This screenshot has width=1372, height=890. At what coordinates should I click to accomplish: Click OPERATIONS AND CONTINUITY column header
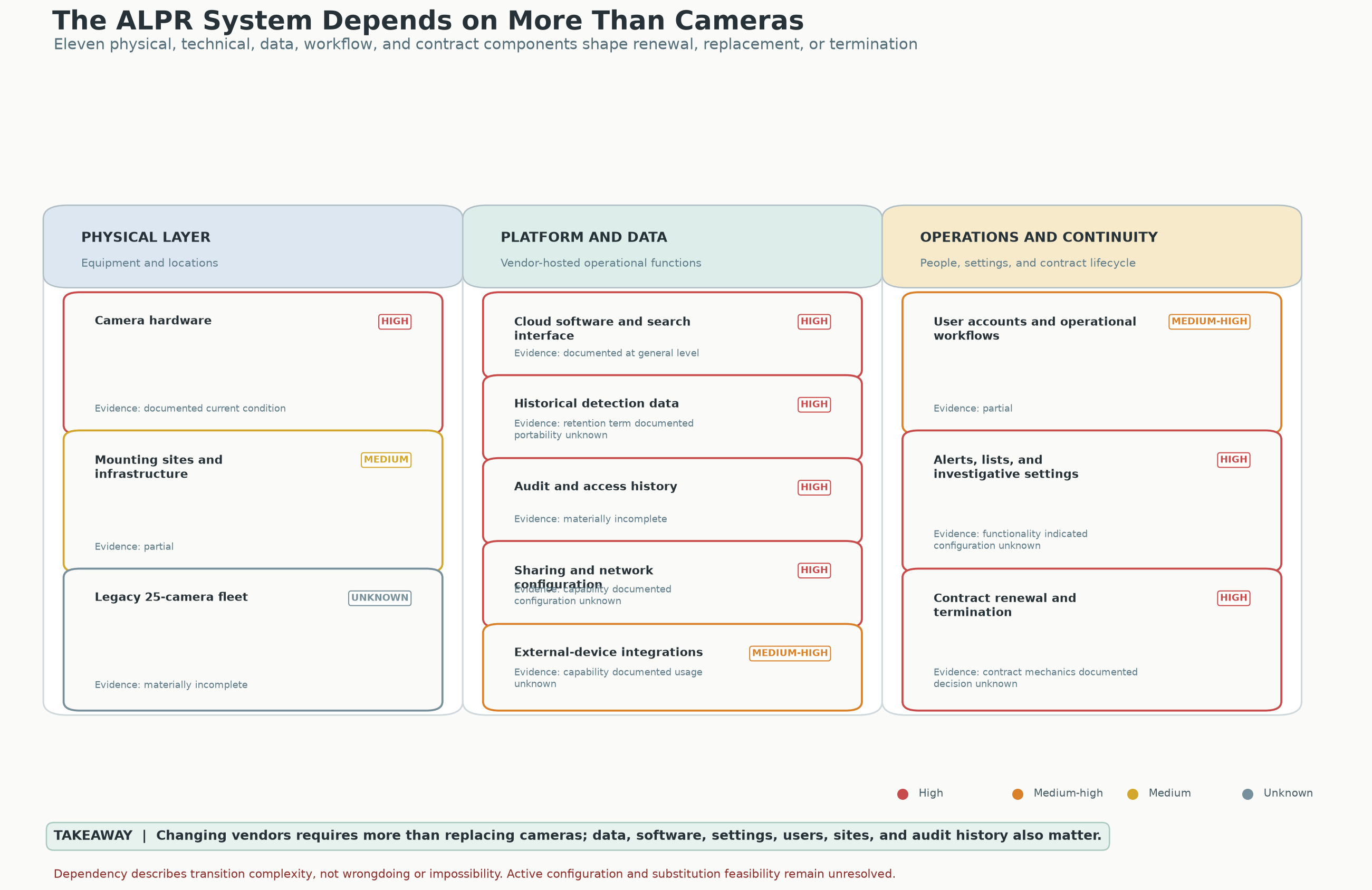coord(1092,247)
